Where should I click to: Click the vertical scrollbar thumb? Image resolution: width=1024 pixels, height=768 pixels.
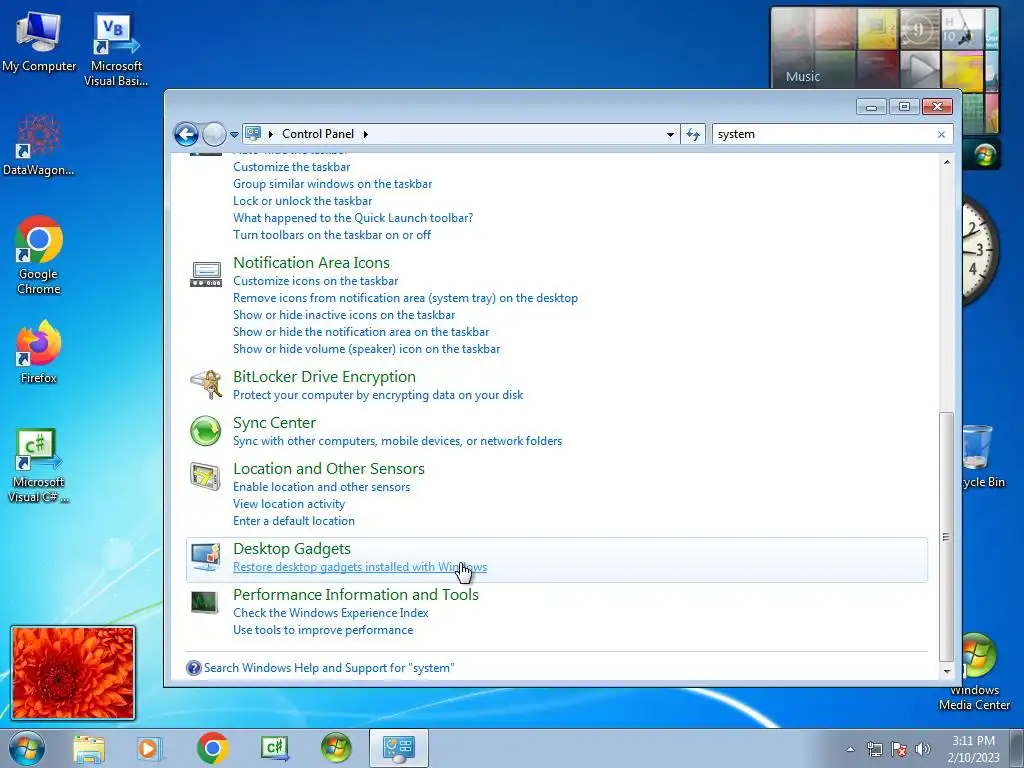tap(946, 537)
